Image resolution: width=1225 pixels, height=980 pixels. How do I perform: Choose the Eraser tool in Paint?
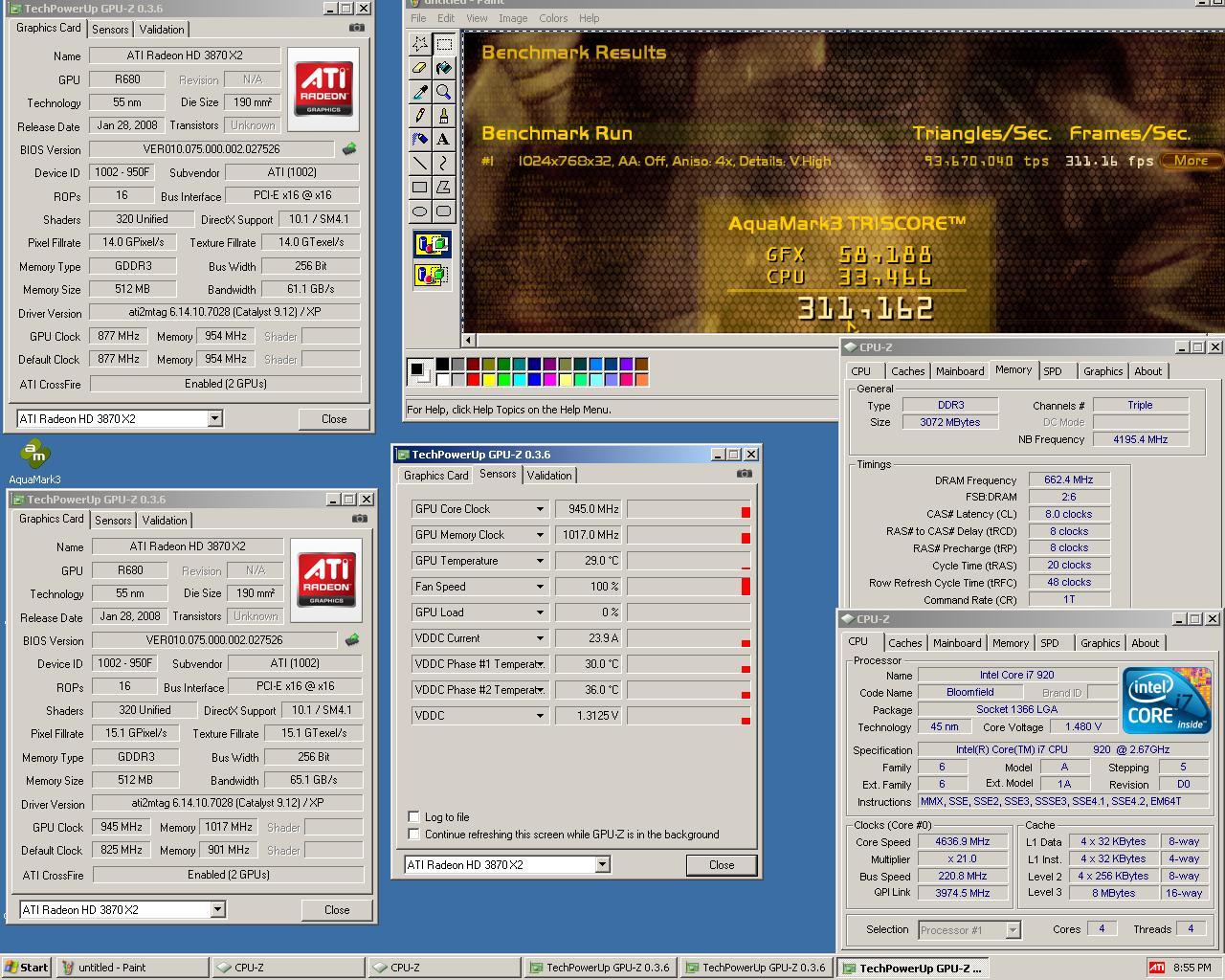[x=419, y=68]
